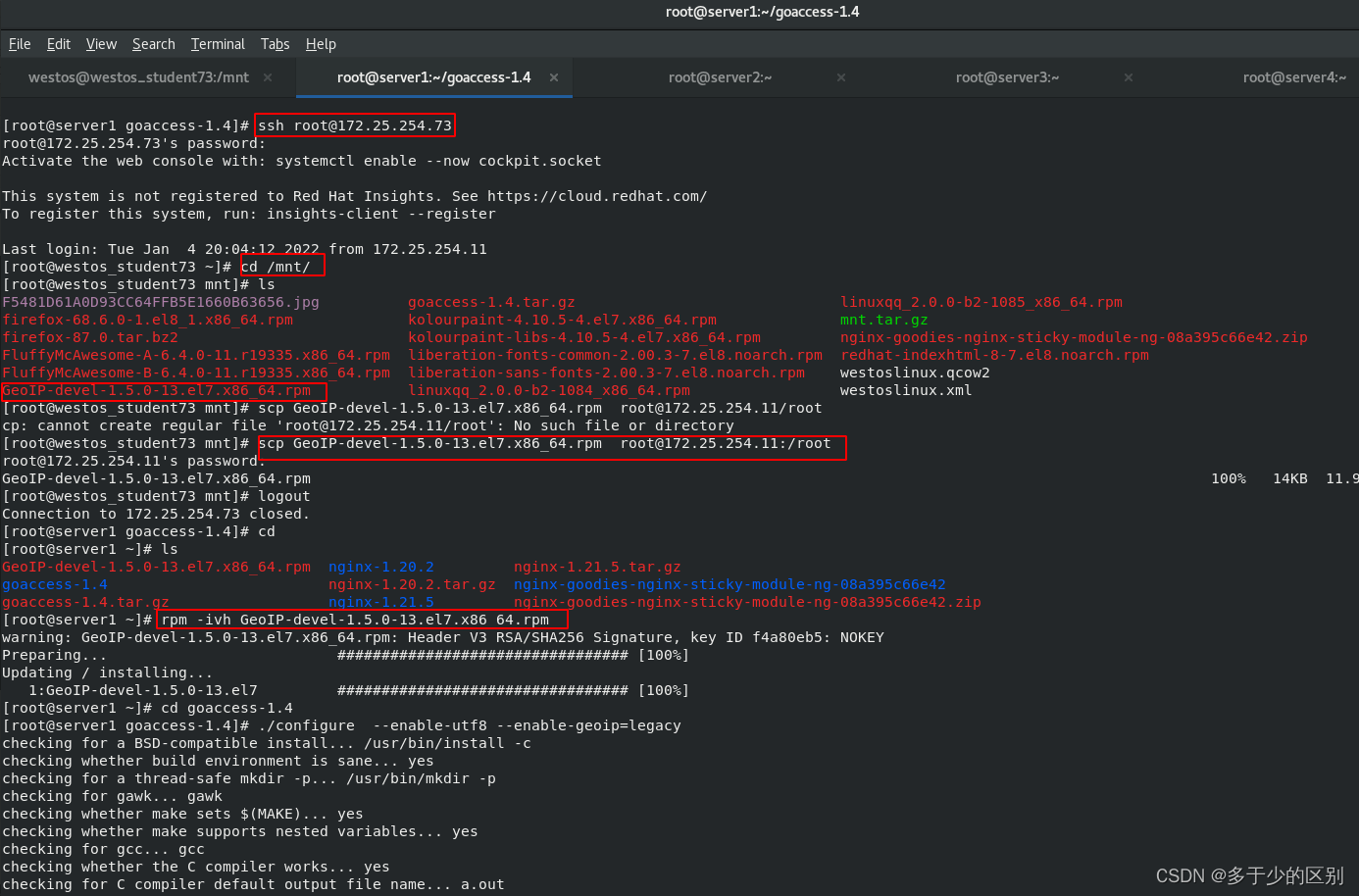
Task: Switch to the root@server3:~ tab
Action: tap(1007, 77)
